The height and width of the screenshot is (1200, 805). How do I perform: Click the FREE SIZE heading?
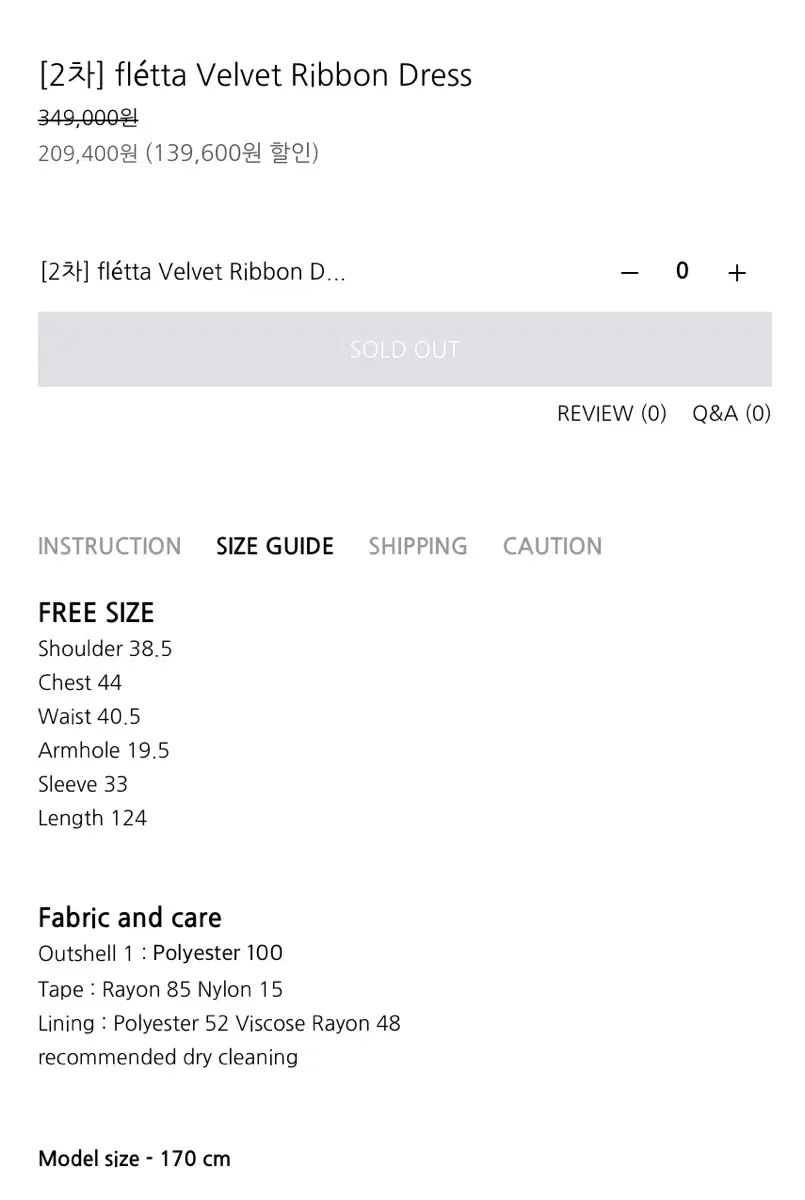pos(96,612)
